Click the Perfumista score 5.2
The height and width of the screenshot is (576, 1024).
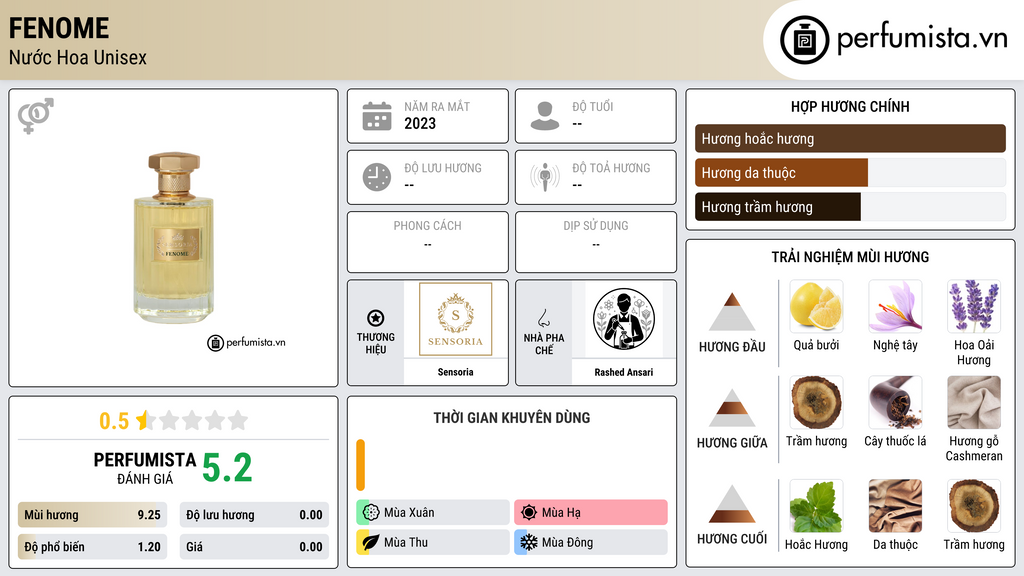[227, 468]
